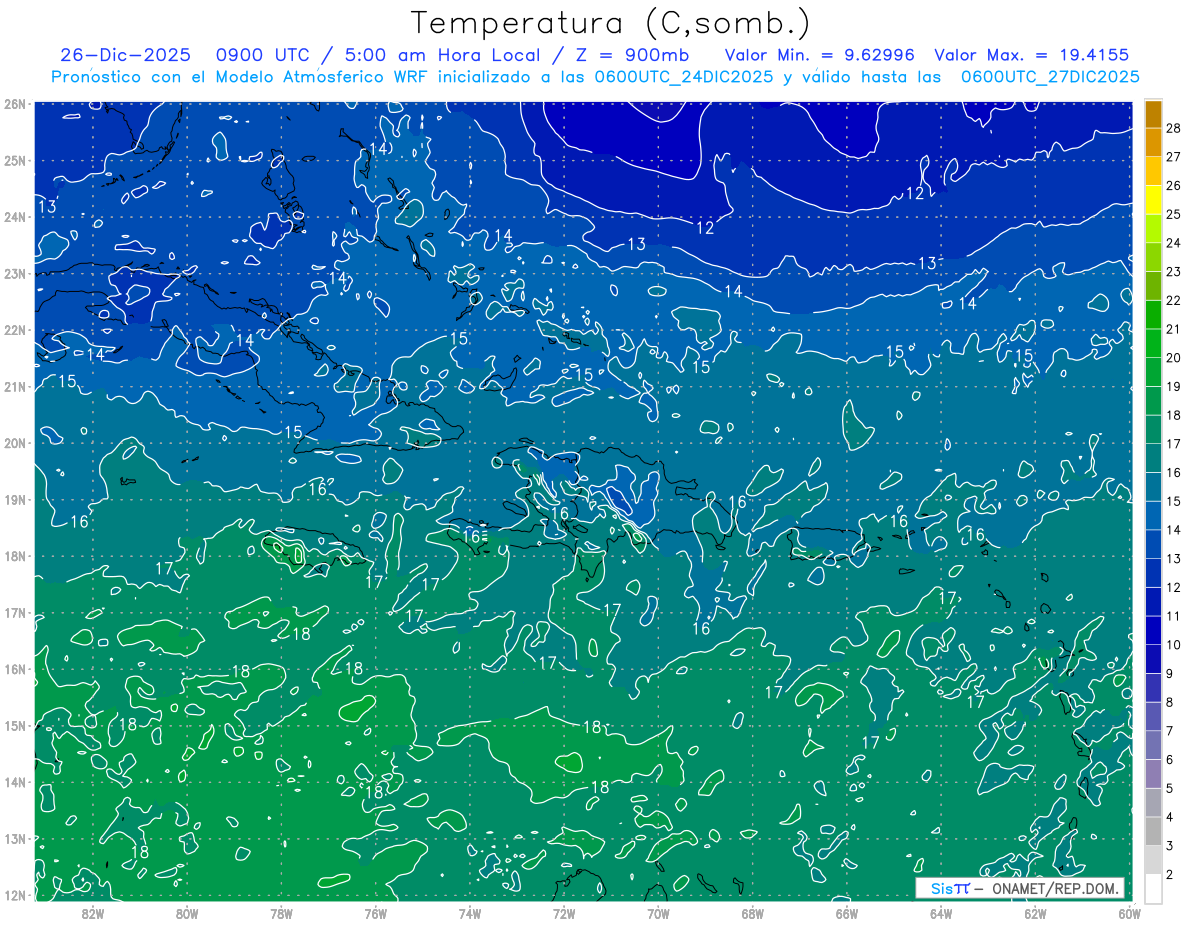Screen dimensions: 1200x927
Task: Click the latitude axis label '20N'
Action: tap(14, 443)
